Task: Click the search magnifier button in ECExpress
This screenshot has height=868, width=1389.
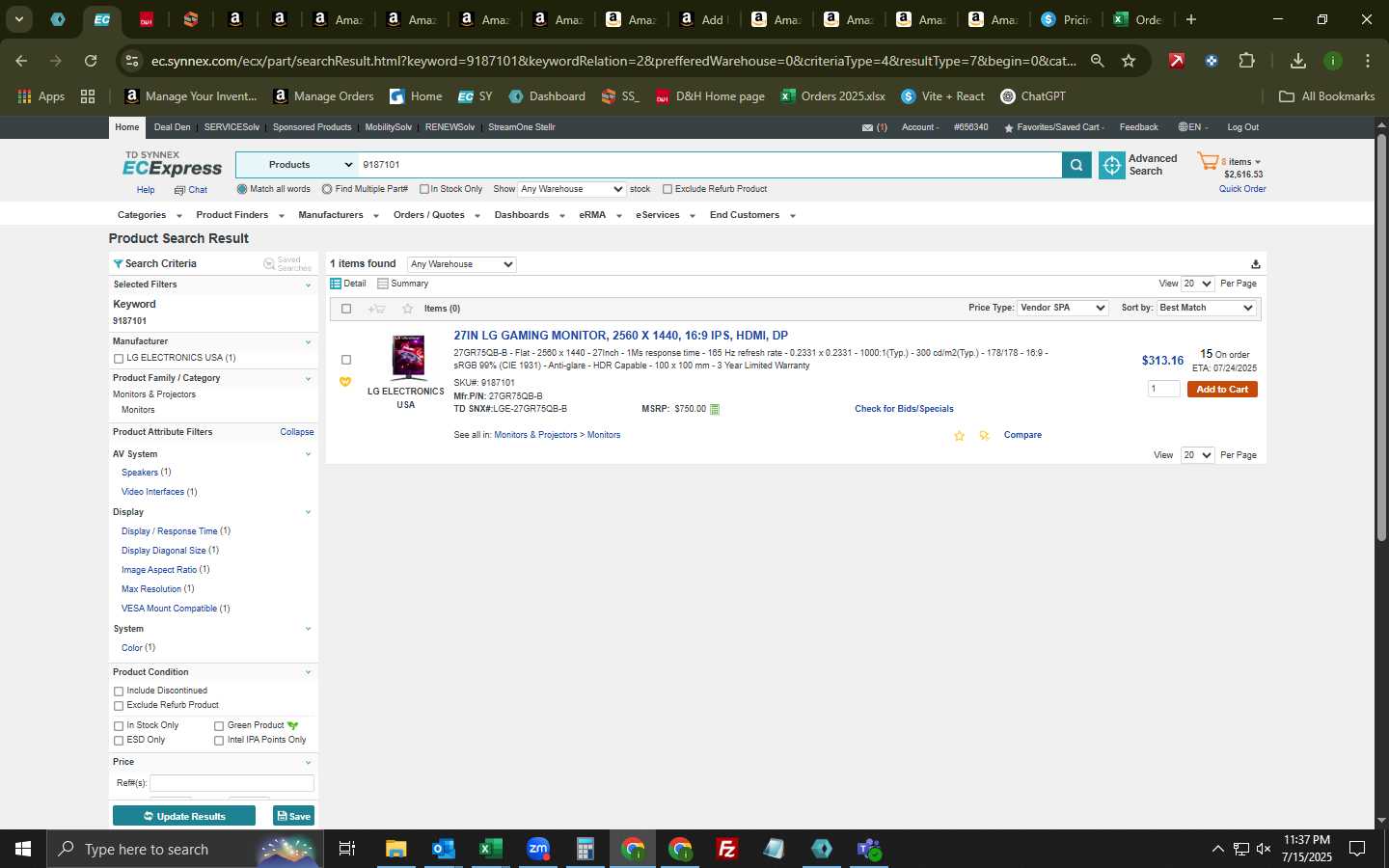Action: [1076, 165]
